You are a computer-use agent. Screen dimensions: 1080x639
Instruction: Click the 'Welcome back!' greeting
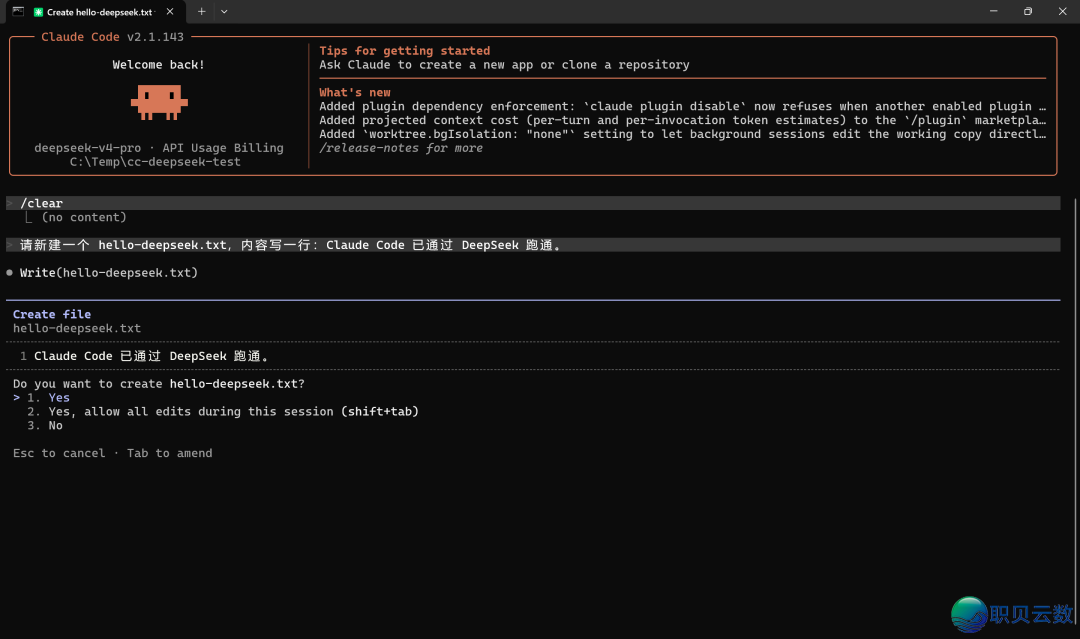pyautogui.click(x=158, y=65)
